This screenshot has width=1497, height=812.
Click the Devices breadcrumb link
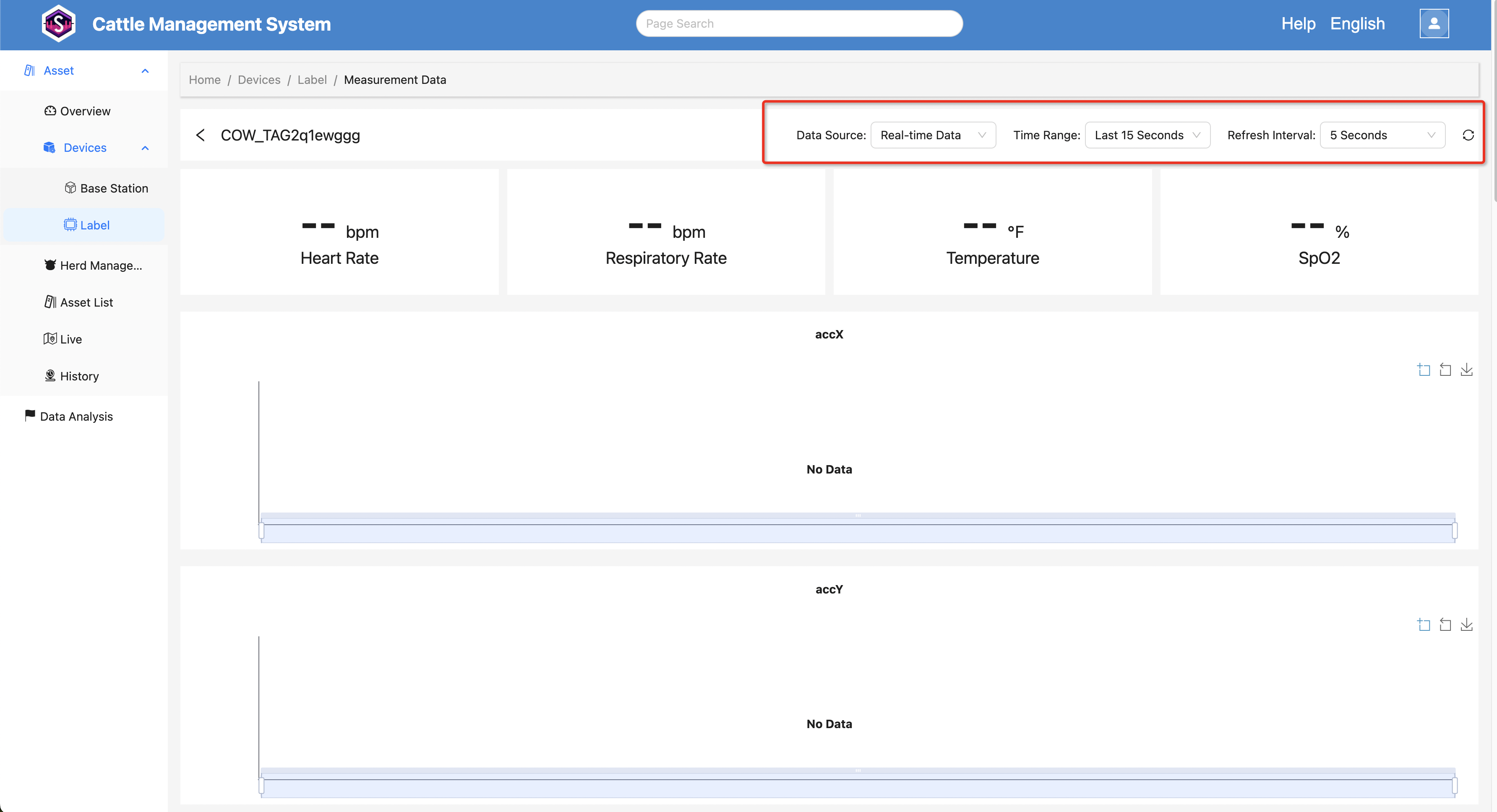(259, 80)
